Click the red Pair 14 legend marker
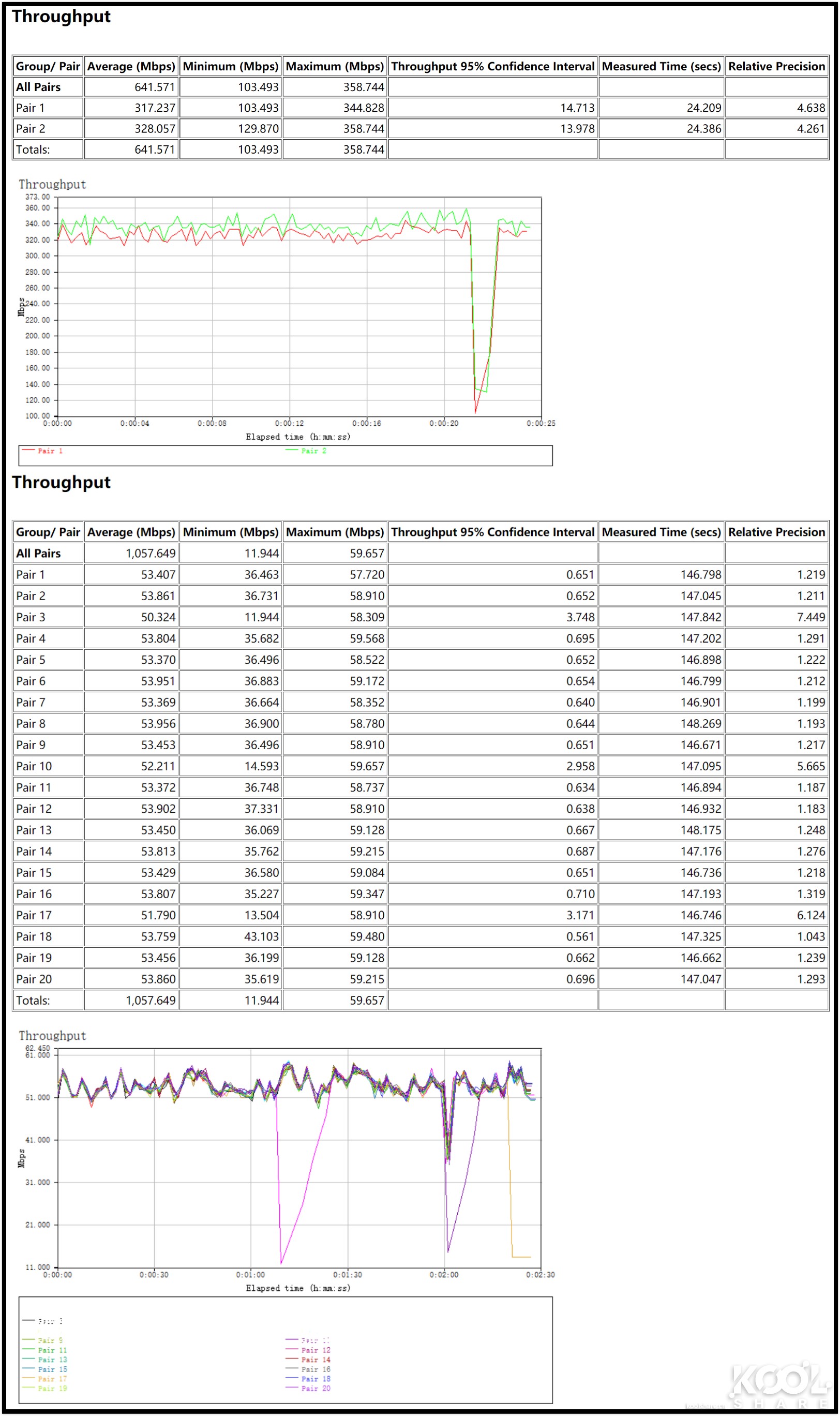 click(293, 1358)
